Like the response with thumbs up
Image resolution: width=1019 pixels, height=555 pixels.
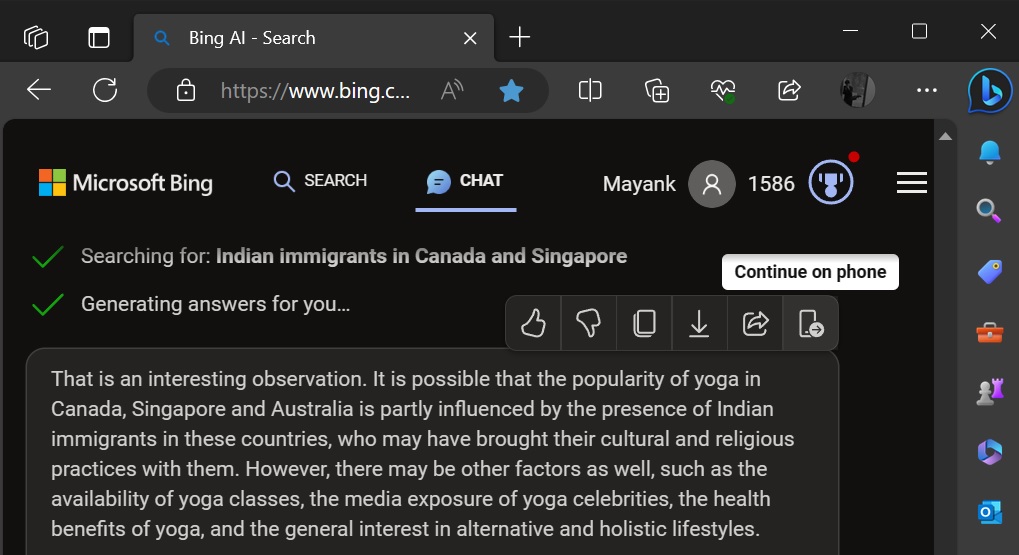click(x=533, y=323)
